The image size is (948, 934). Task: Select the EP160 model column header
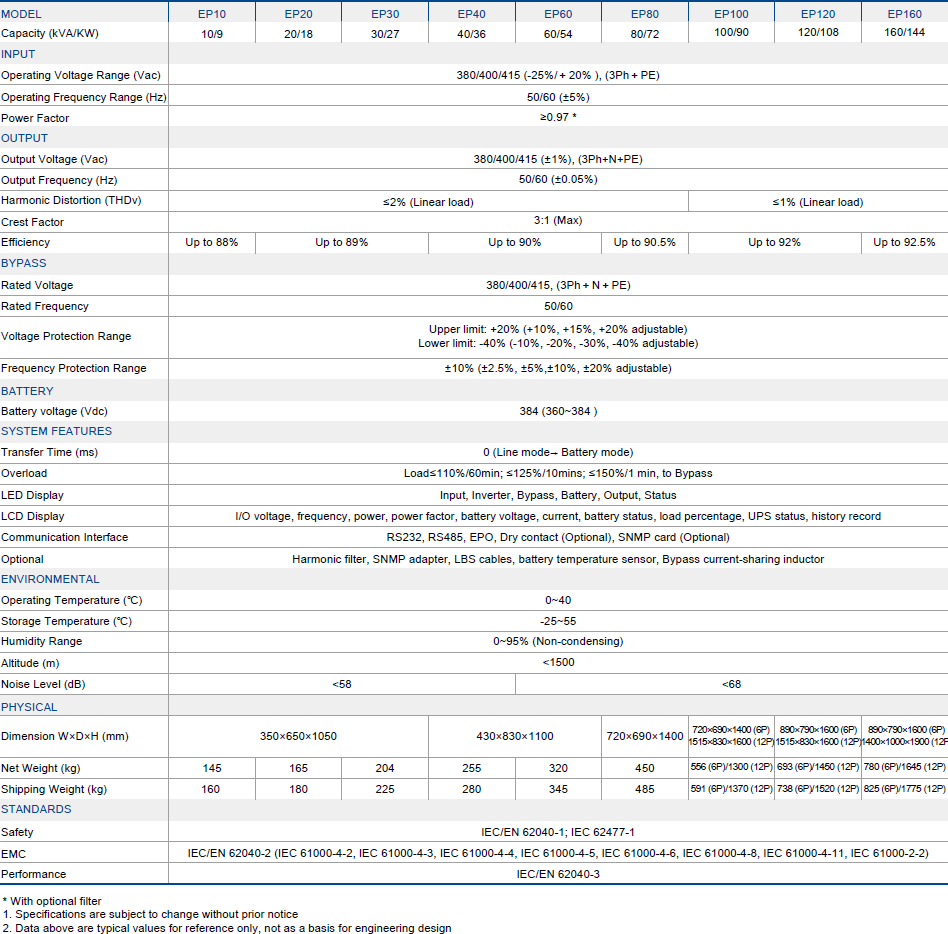[x=904, y=14]
